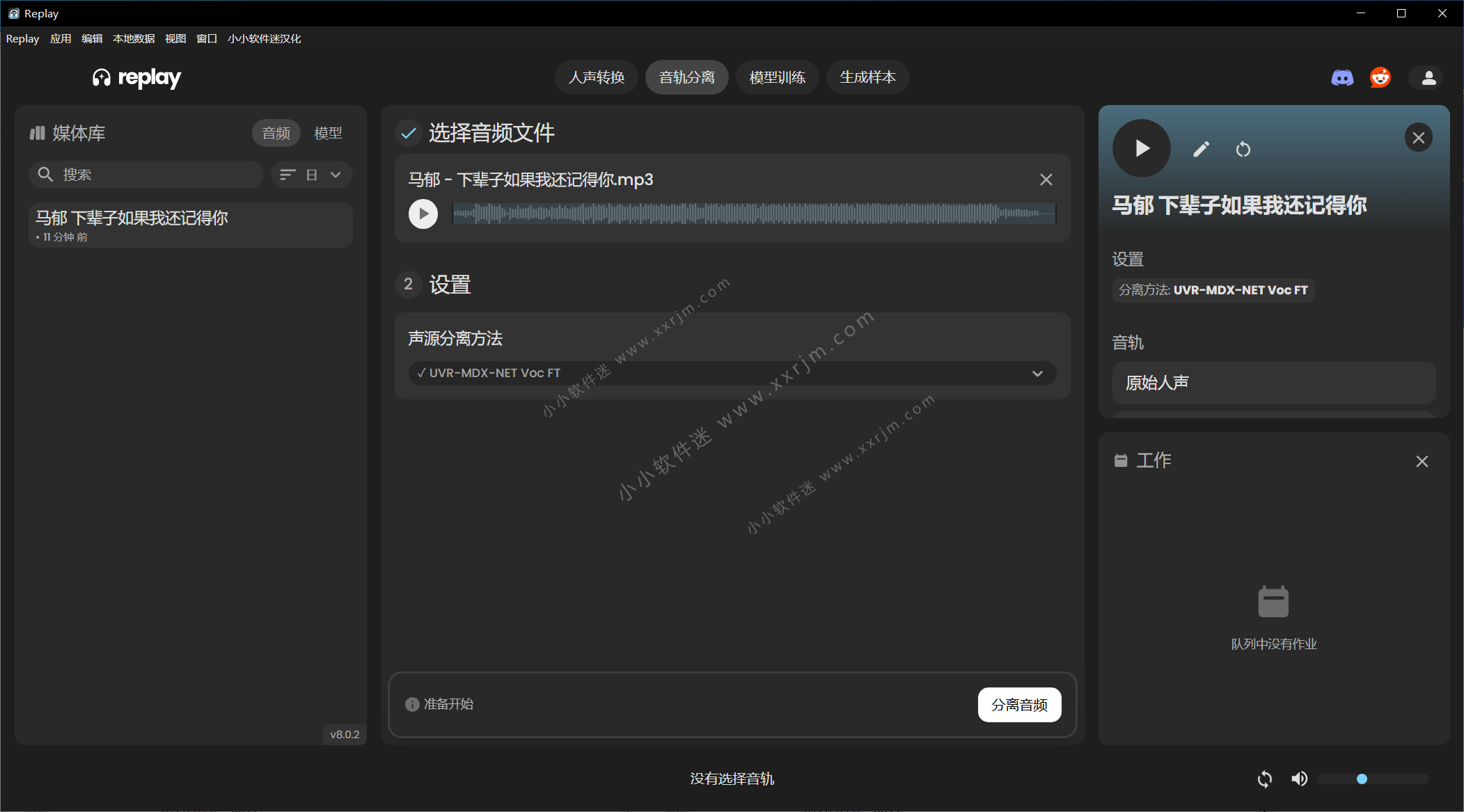
Task: Switch to the 生成样本 tab
Action: pos(868,77)
